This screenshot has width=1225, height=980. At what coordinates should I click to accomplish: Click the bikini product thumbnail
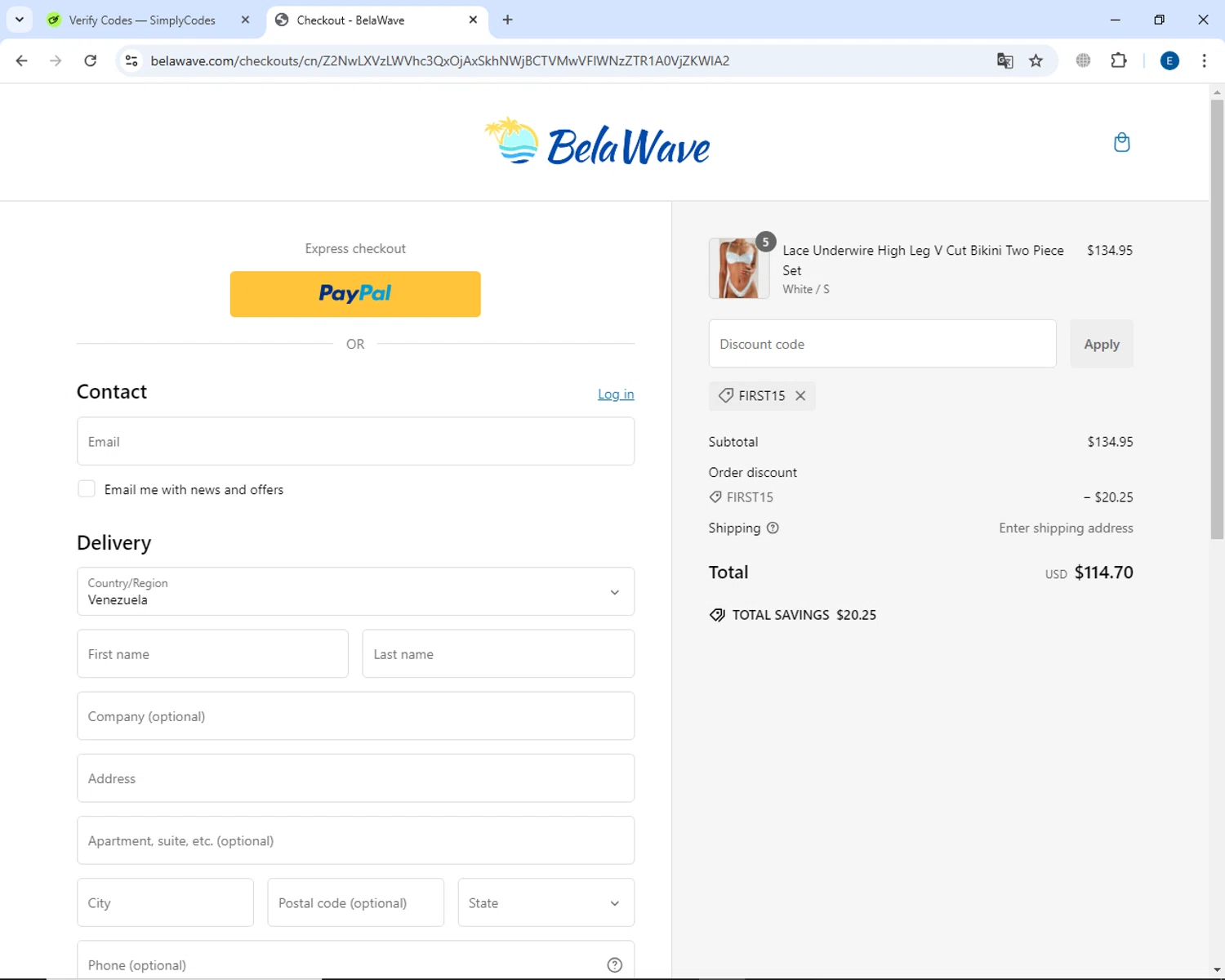point(739,269)
